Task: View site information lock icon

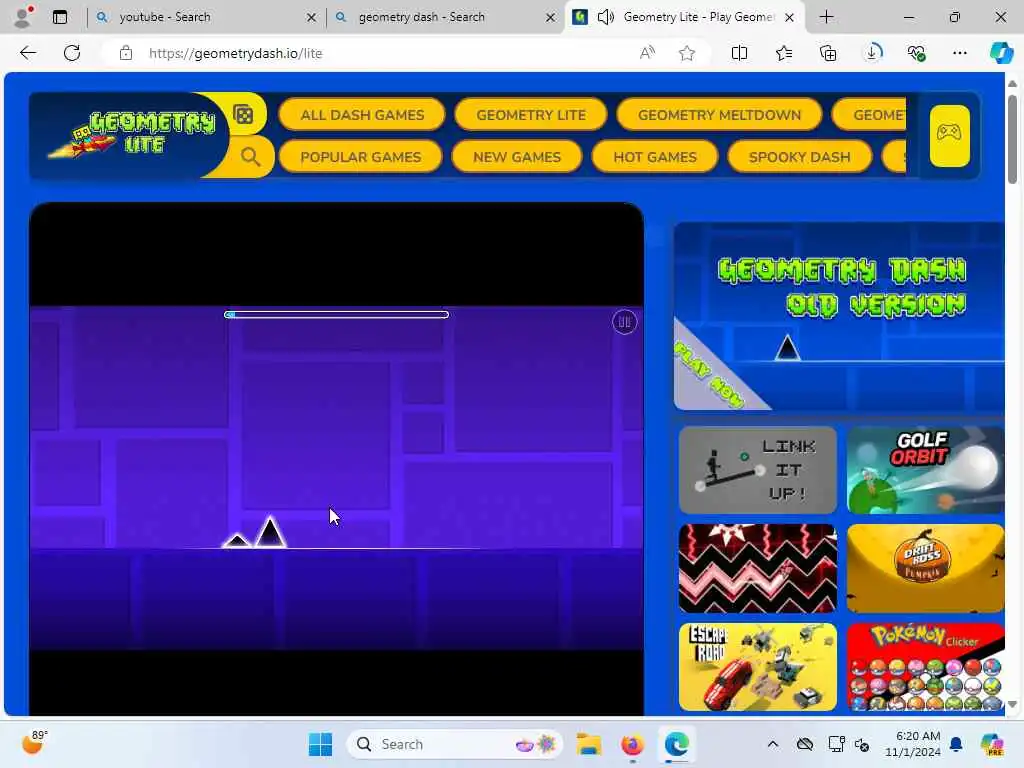Action: 126,53
